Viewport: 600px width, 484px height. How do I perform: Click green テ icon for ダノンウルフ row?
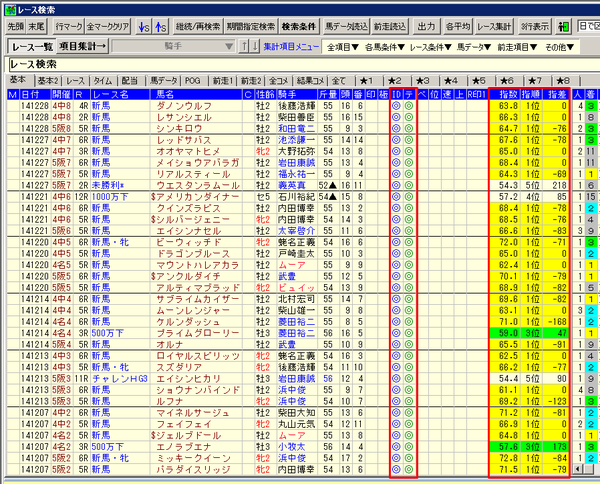409,106
